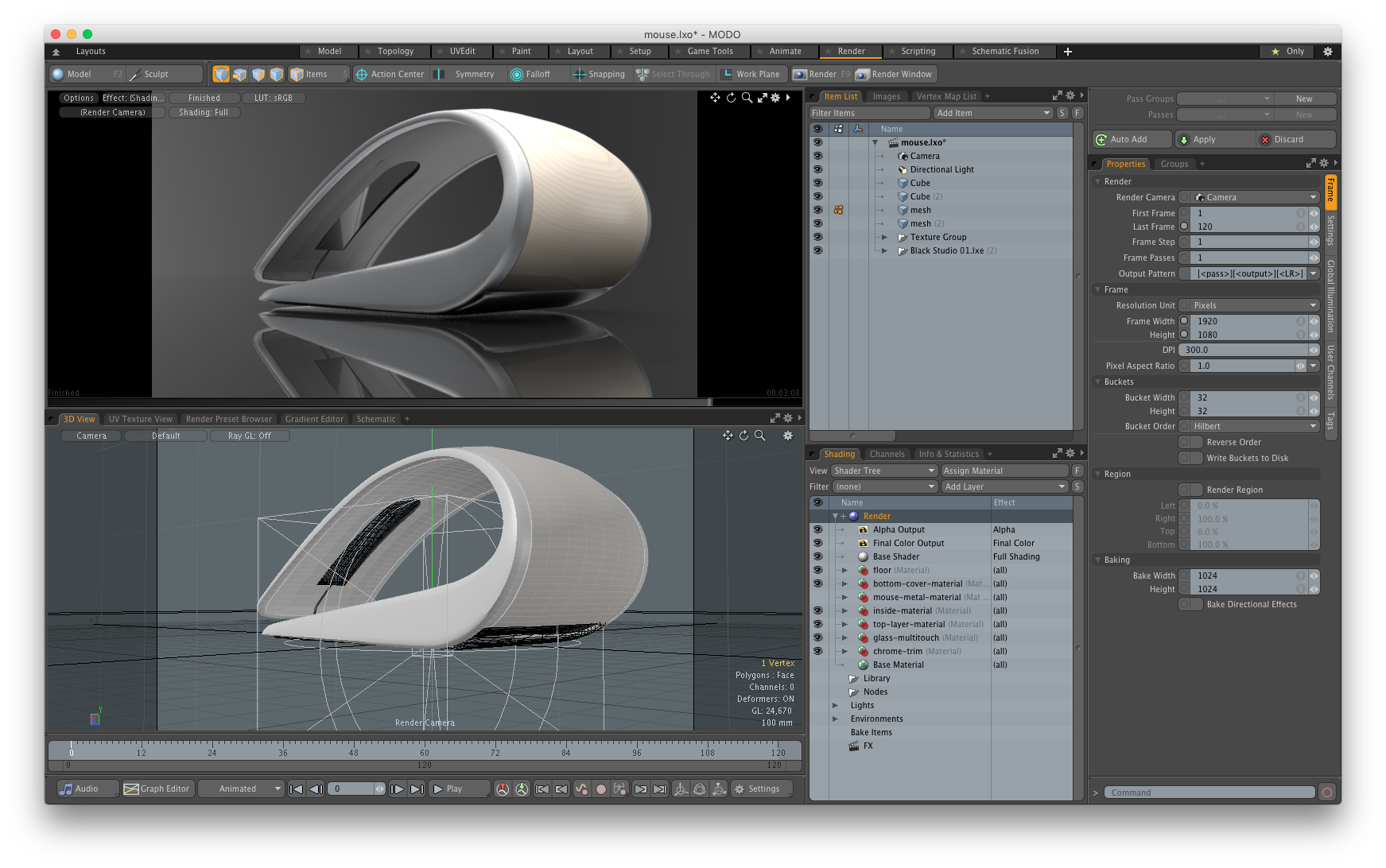This screenshot has height=868, width=1386.
Task: Select Vertices selection mode icon
Action: tap(221, 74)
